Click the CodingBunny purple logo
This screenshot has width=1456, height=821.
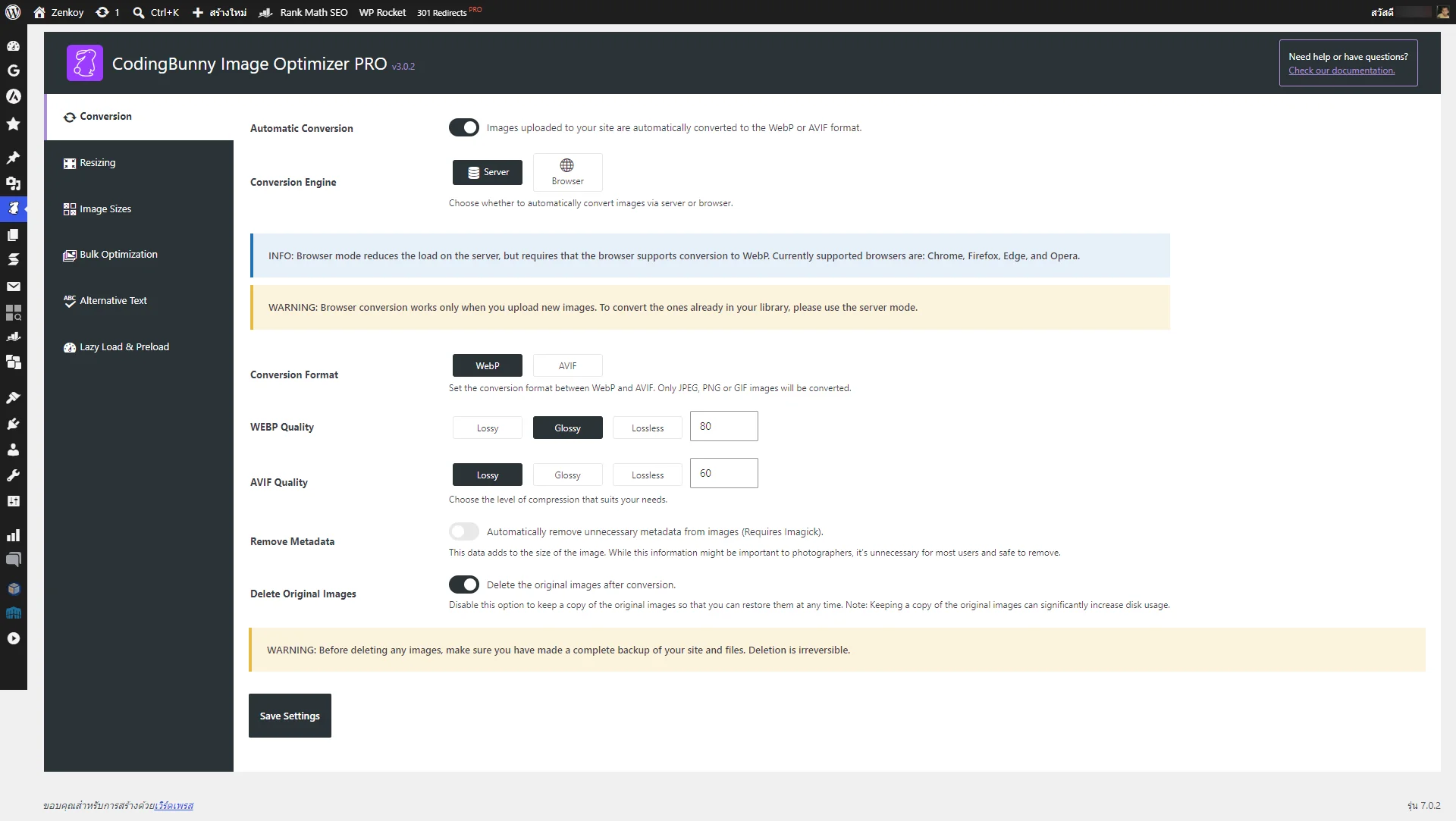[85, 63]
